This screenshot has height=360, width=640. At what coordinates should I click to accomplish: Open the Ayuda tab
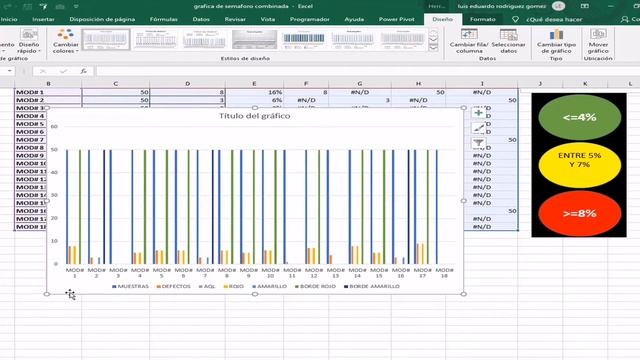pyautogui.click(x=354, y=19)
